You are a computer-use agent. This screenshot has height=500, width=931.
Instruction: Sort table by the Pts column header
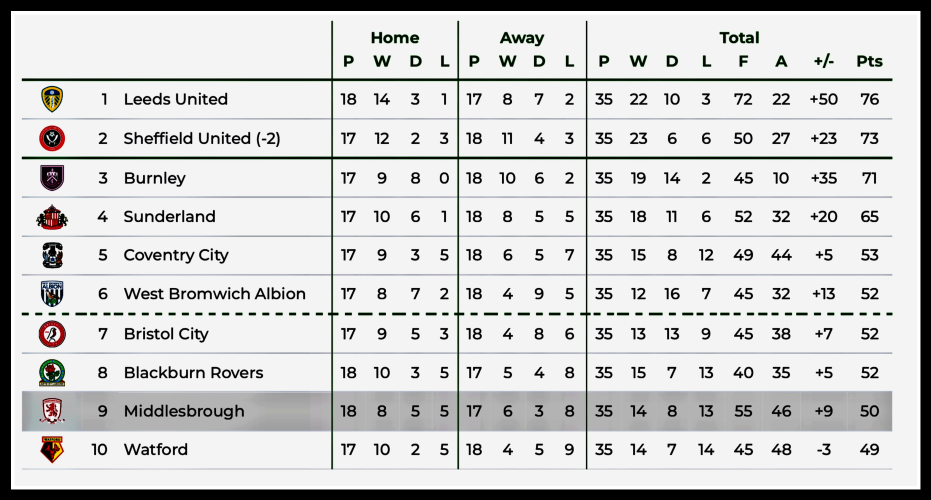869,61
